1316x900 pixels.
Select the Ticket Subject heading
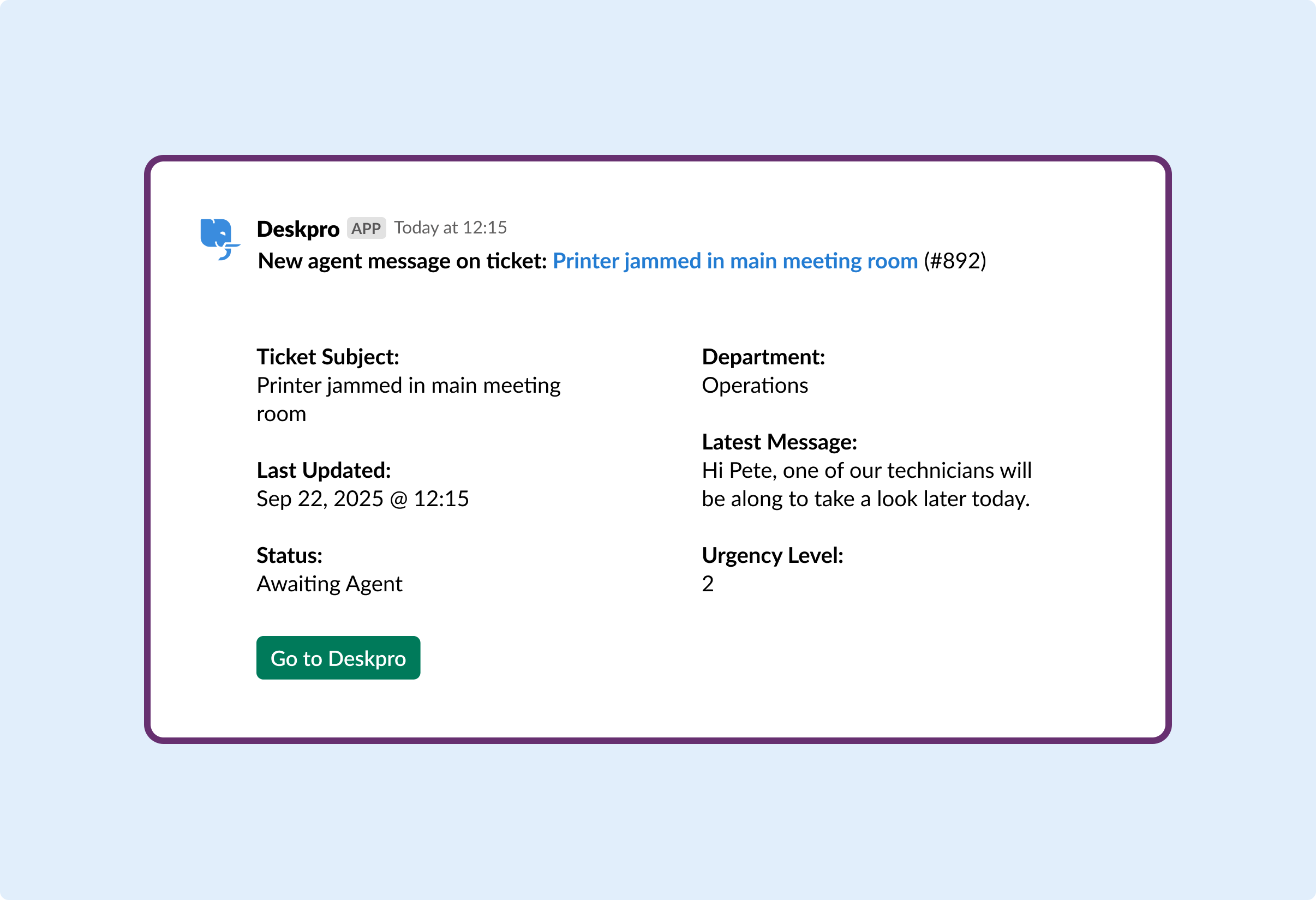[x=327, y=357]
